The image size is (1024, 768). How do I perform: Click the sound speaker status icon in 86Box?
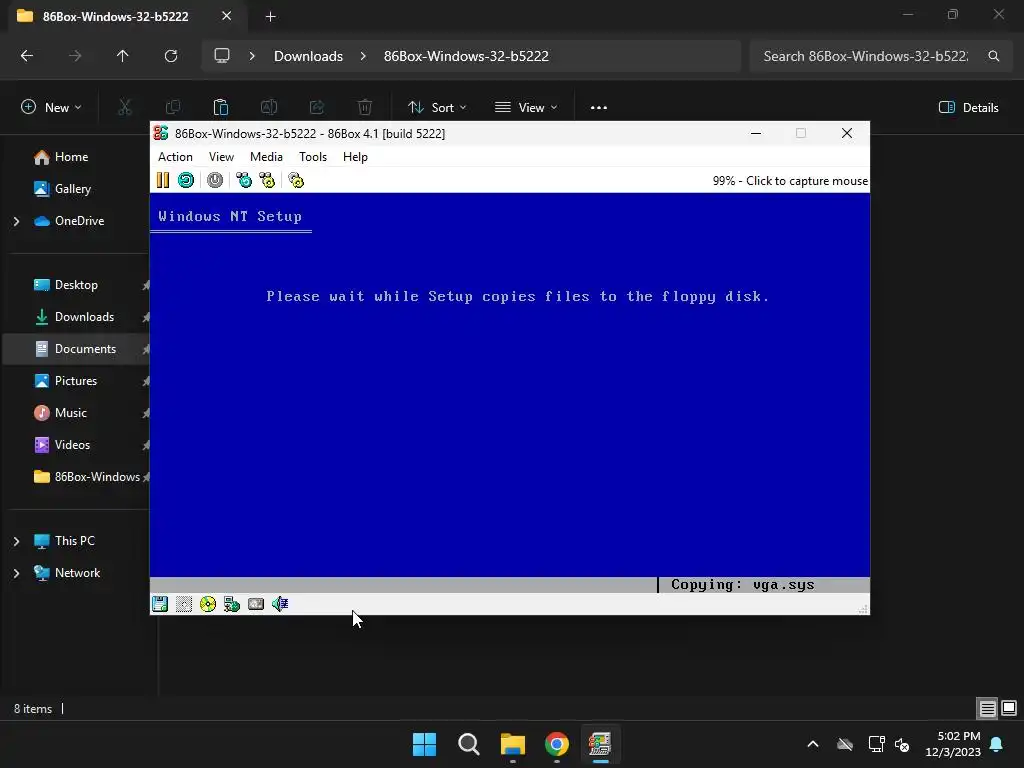pyautogui.click(x=280, y=604)
